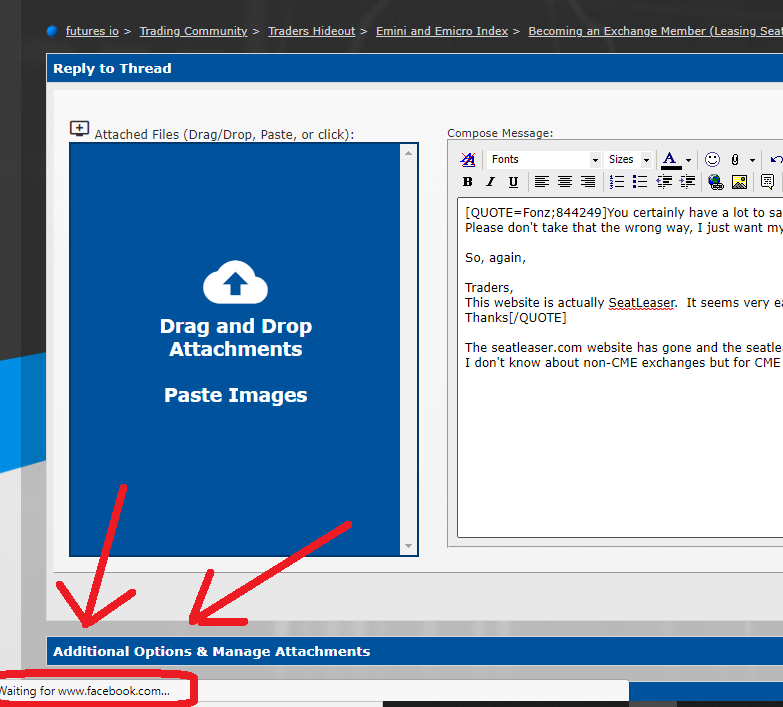Click the misspelled word SeatLeaser
783x707 pixels.
coord(641,303)
